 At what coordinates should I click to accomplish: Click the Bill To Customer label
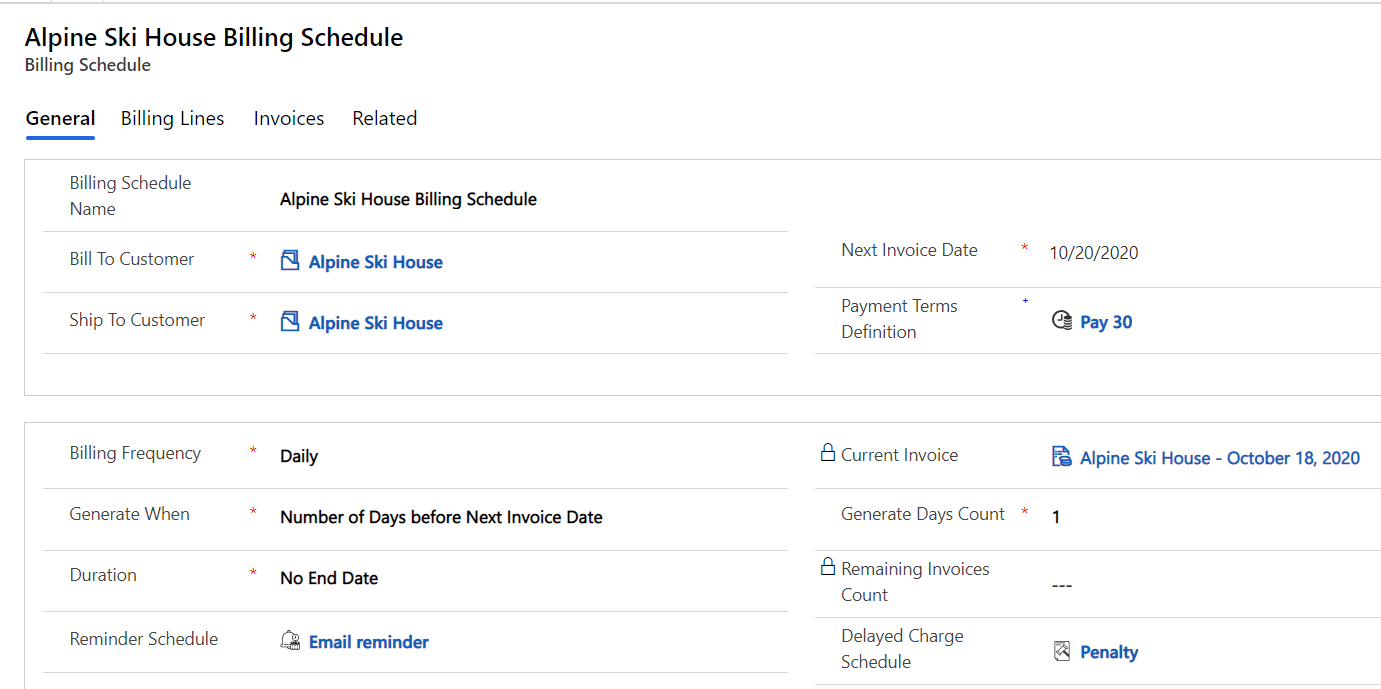(132, 259)
